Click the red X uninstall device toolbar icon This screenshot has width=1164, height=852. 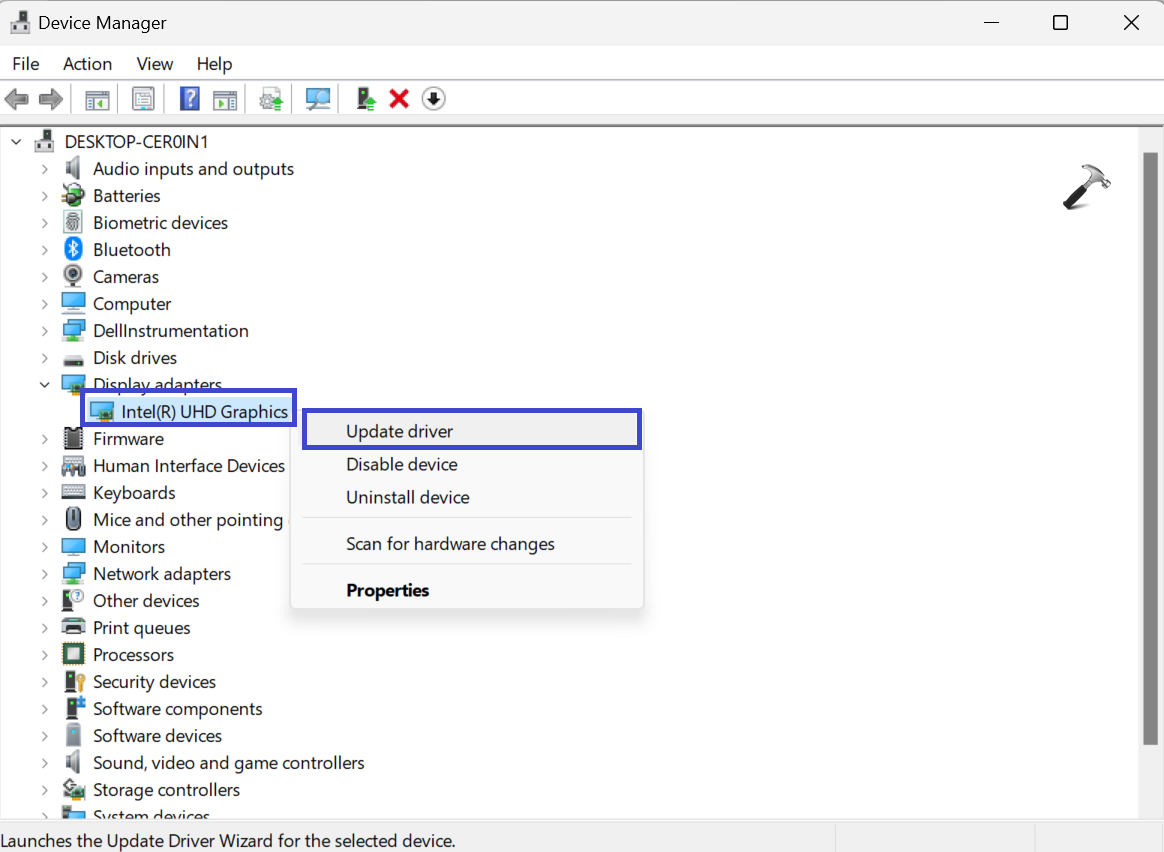399,99
